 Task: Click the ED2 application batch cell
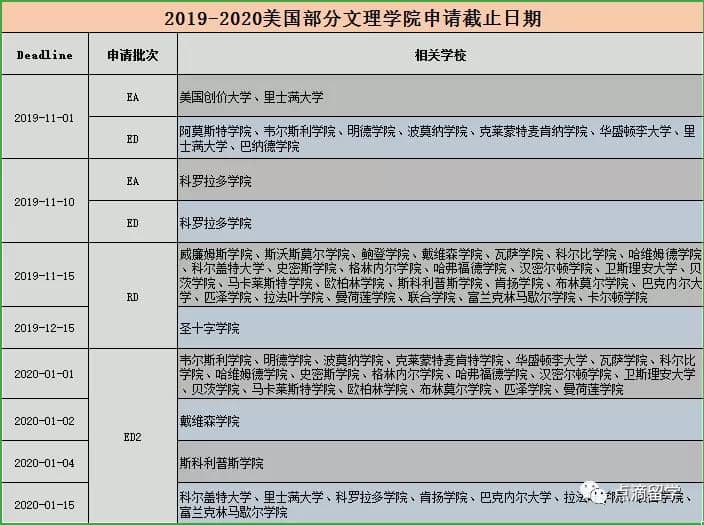(x=133, y=437)
